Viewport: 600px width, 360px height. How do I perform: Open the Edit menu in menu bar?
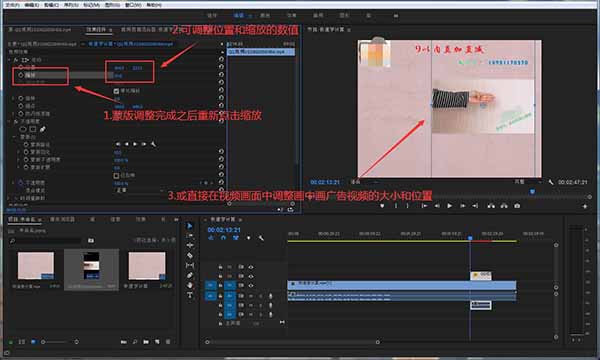31,5
